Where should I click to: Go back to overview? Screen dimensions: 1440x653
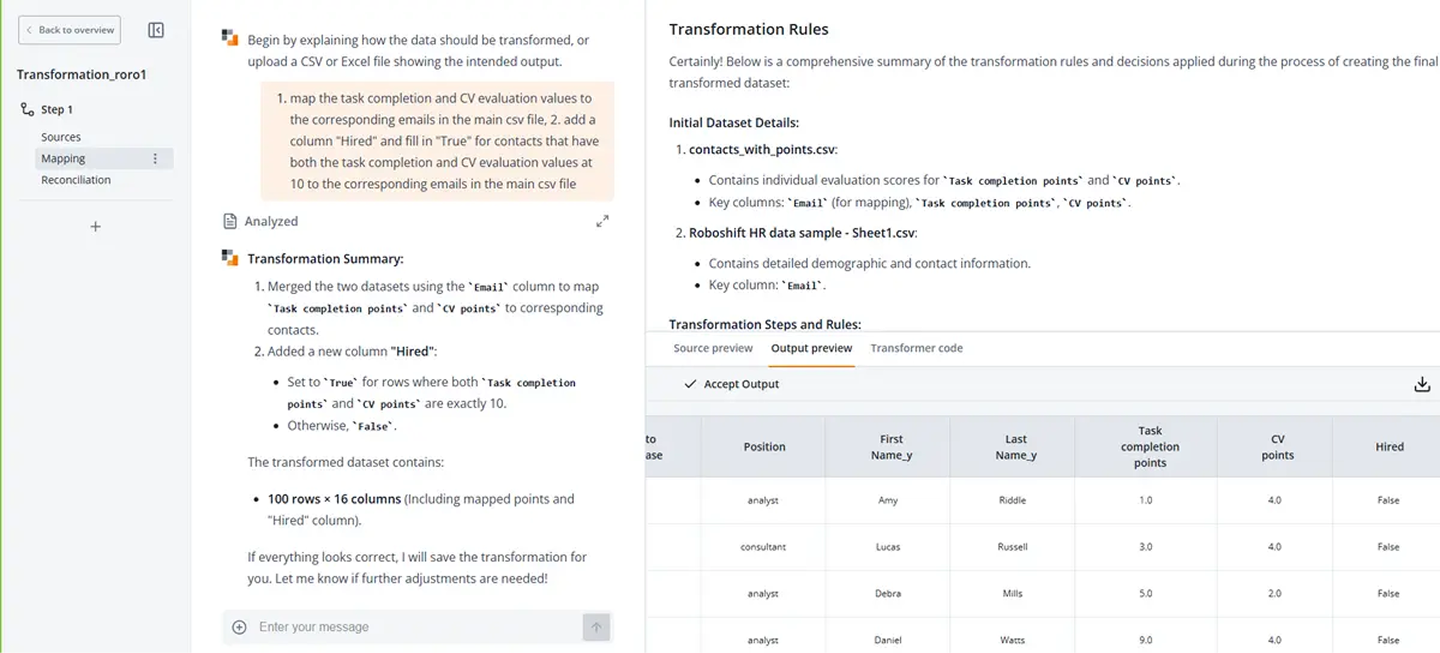(69, 30)
